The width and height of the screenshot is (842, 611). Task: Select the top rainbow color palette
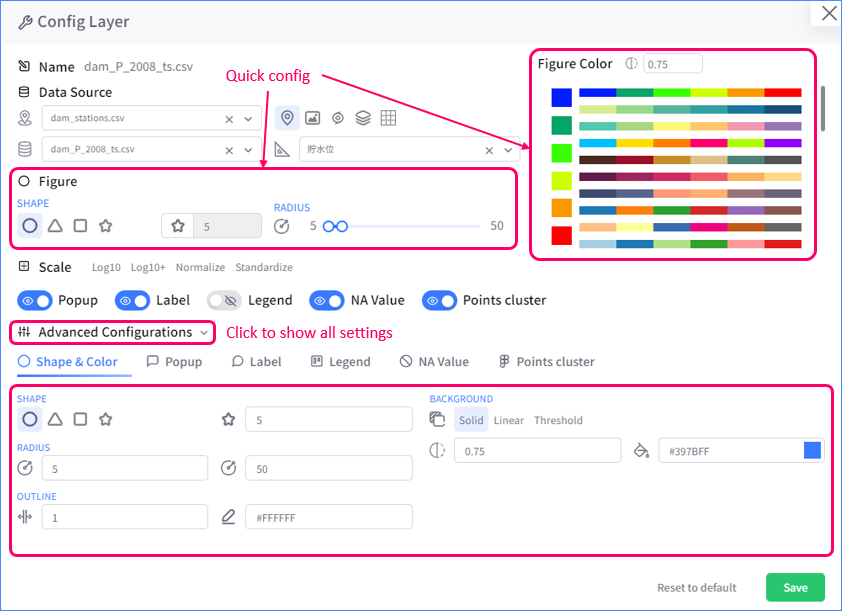coord(690,92)
